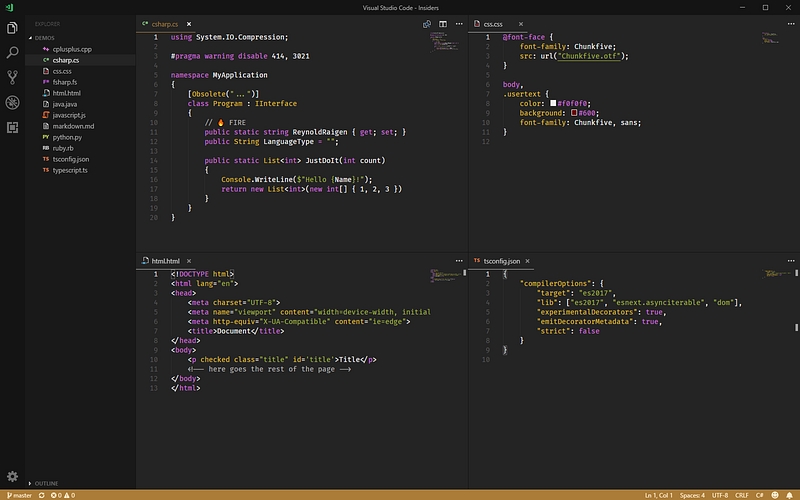Click the notifications bell in status bar
This screenshot has width=800, height=500.
point(789,495)
